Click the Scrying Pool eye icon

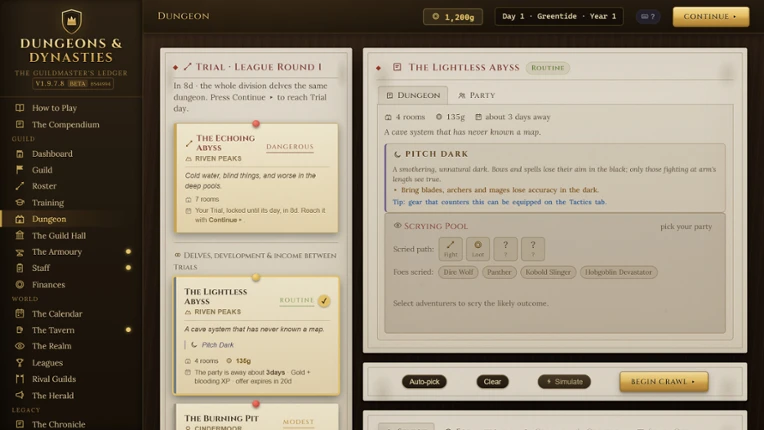(397, 225)
